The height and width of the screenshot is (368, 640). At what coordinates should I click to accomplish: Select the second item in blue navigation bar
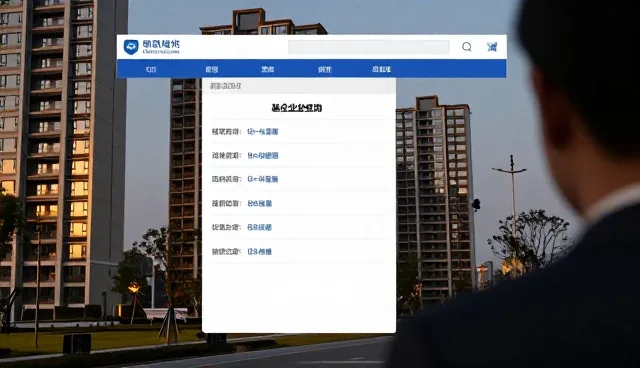tap(211, 69)
